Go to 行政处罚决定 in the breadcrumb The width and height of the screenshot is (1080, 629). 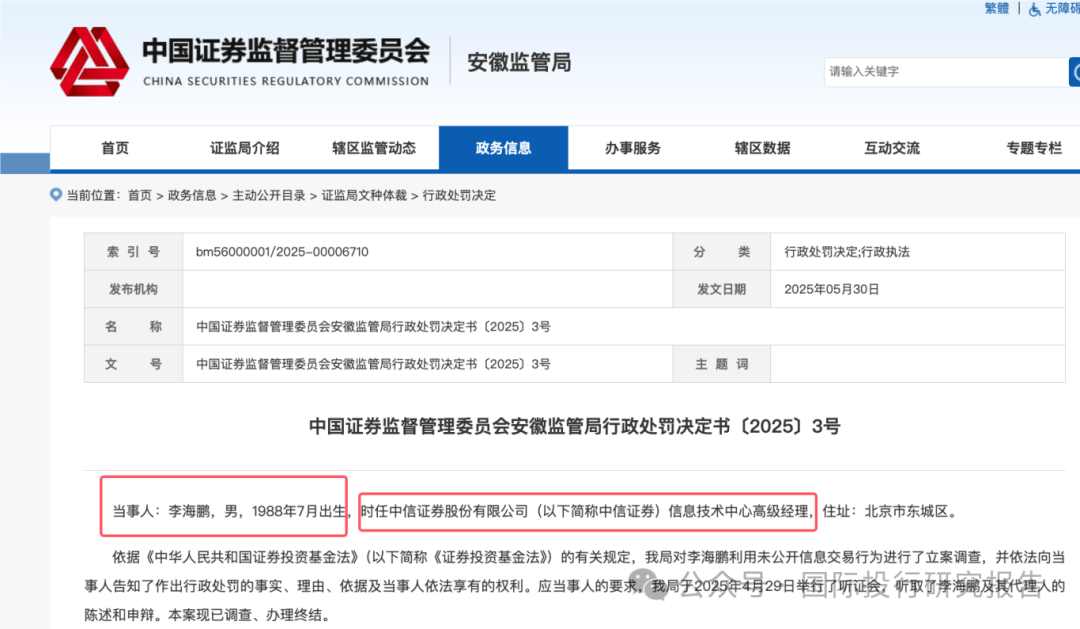(x=459, y=196)
